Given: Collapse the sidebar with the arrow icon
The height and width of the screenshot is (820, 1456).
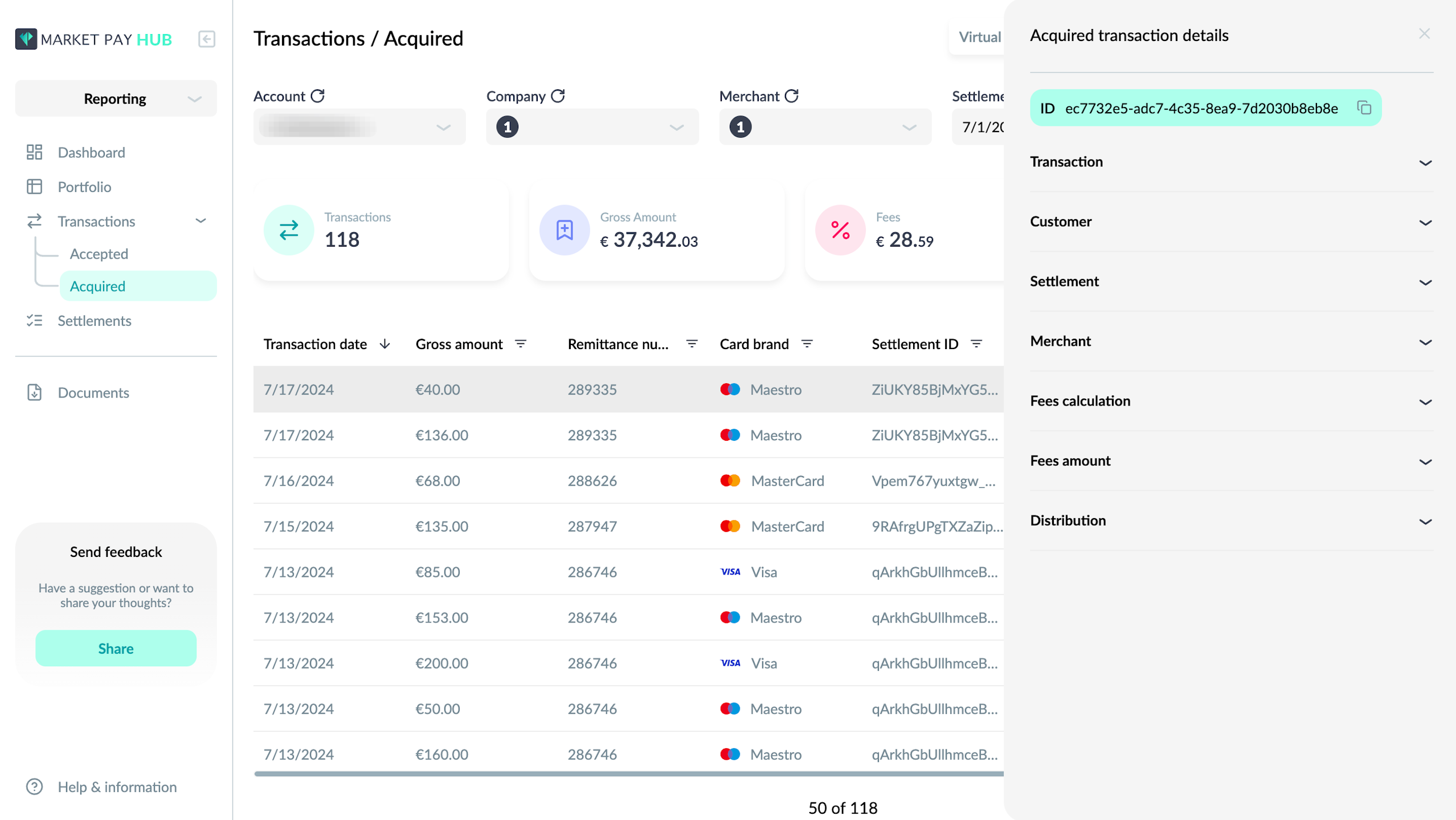Looking at the screenshot, I should 206,39.
